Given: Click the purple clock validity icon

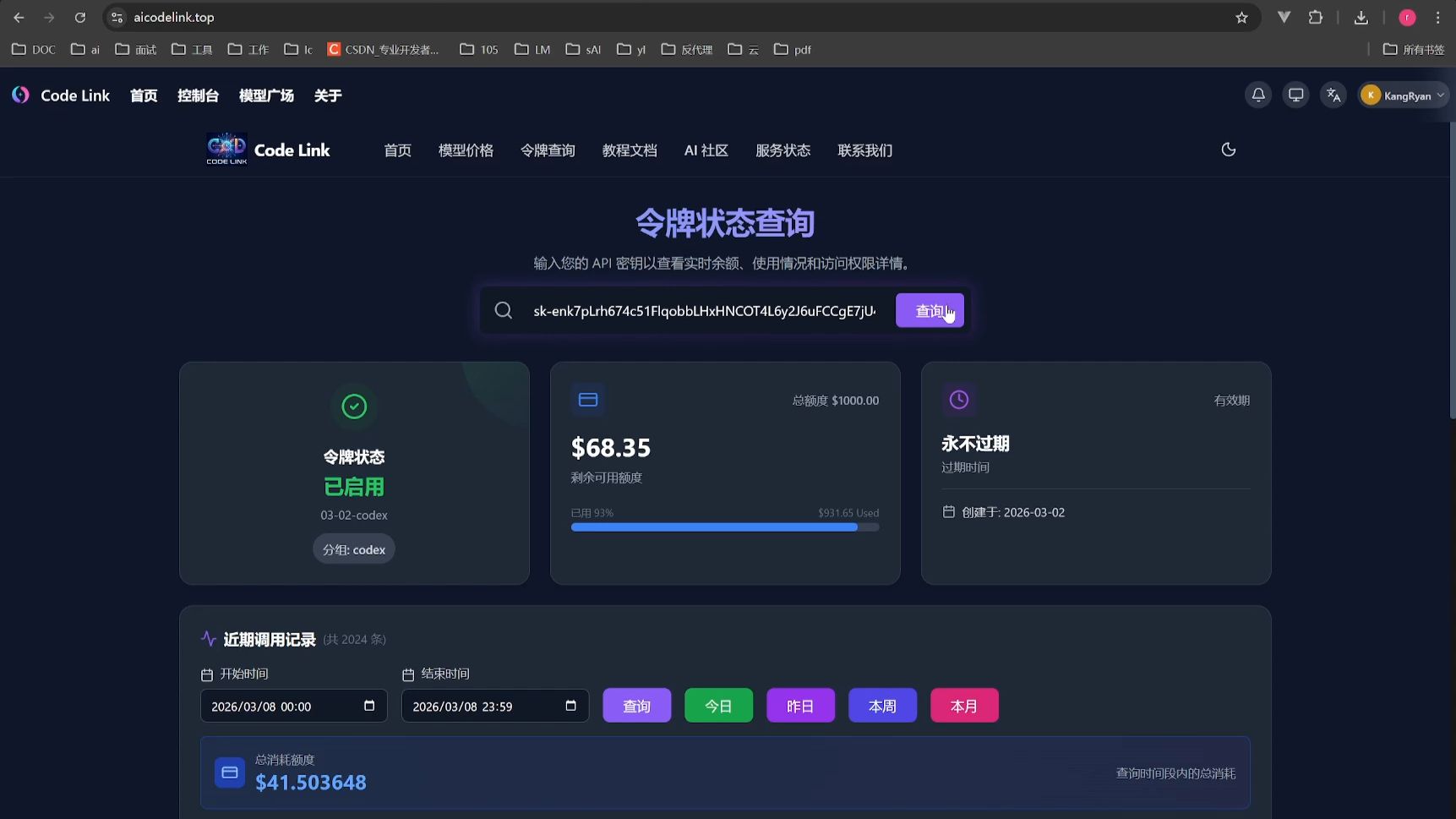Looking at the screenshot, I should pos(959,400).
